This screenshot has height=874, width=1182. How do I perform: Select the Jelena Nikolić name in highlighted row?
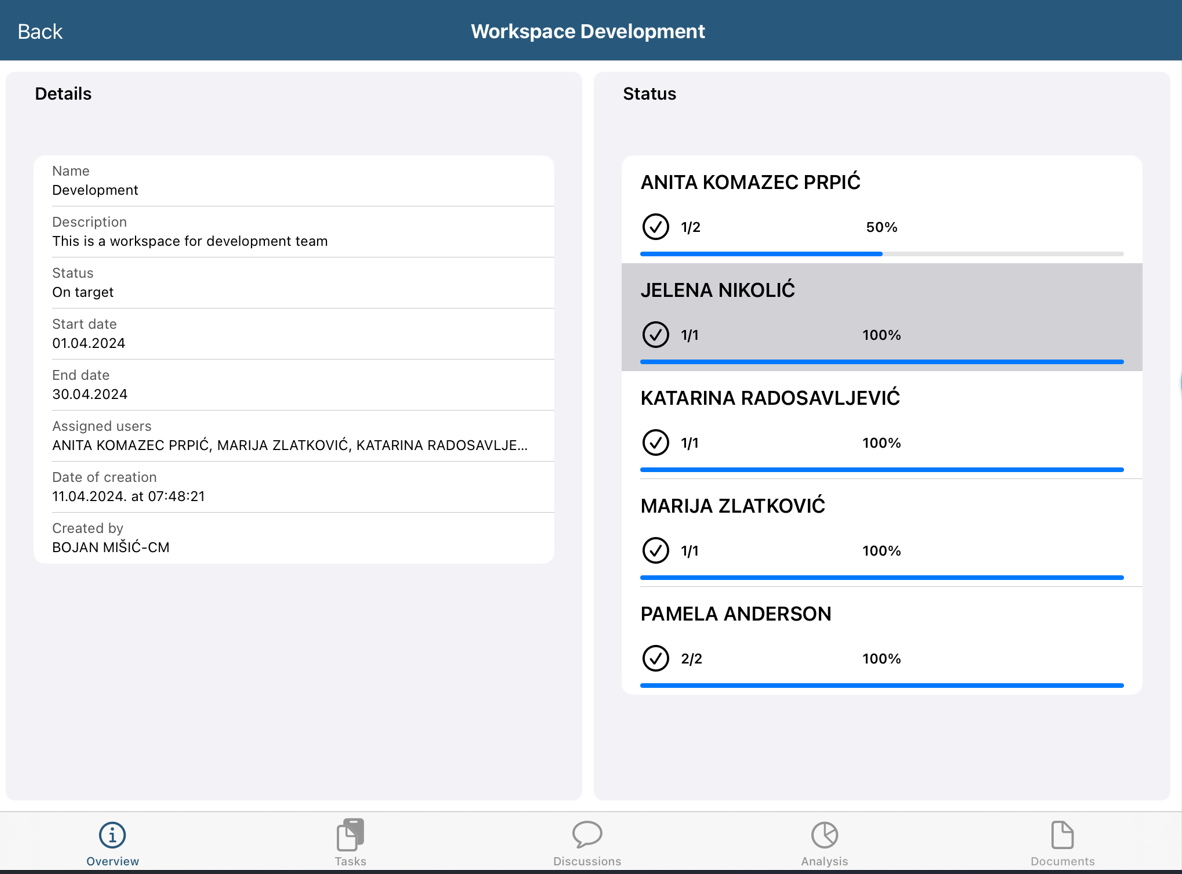click(x=718, y=290)
